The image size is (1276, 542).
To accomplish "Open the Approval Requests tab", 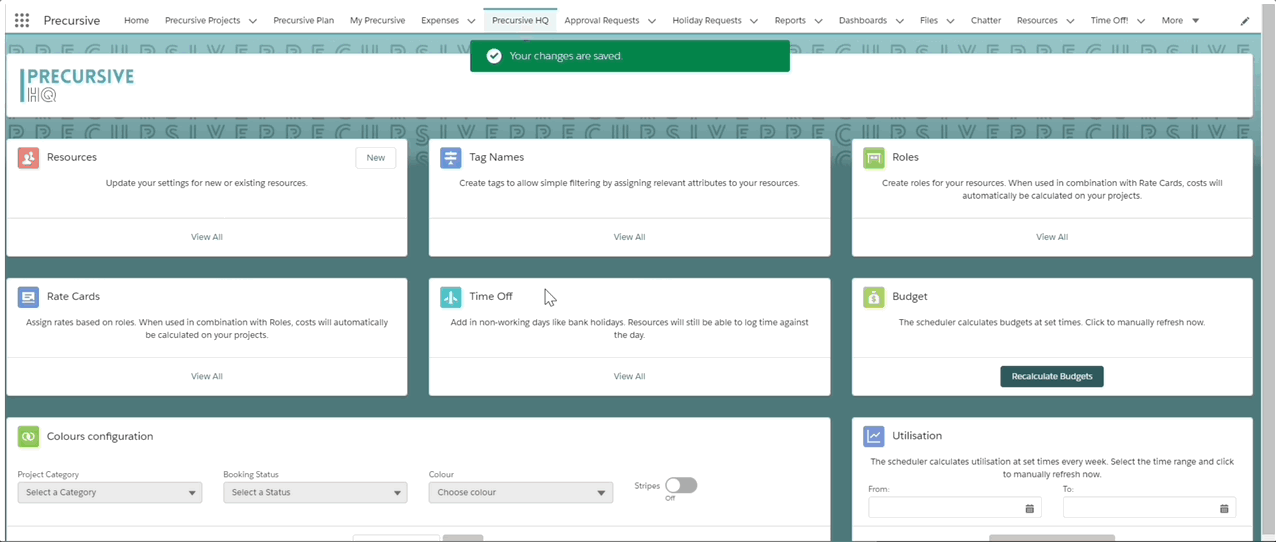I will coord(602,20).
